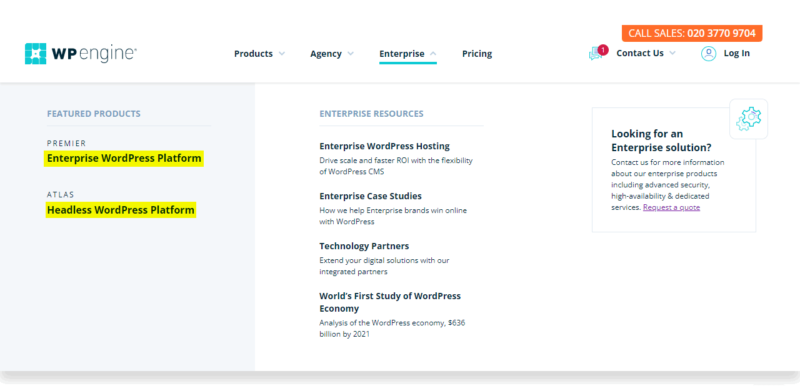Click the ATLAS label
This screenshot has height=386, width=800.
click(x=61, y=195)
